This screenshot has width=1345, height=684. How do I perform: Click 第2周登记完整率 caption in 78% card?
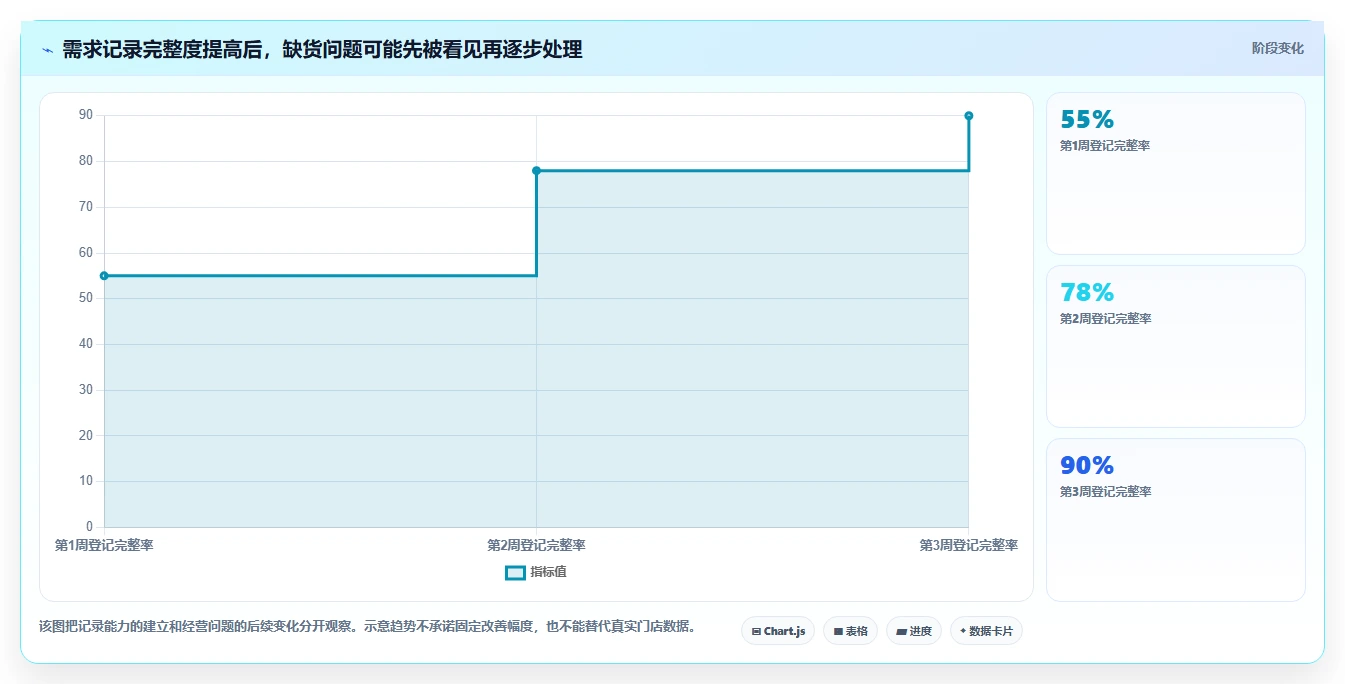tap(1105, 318)
